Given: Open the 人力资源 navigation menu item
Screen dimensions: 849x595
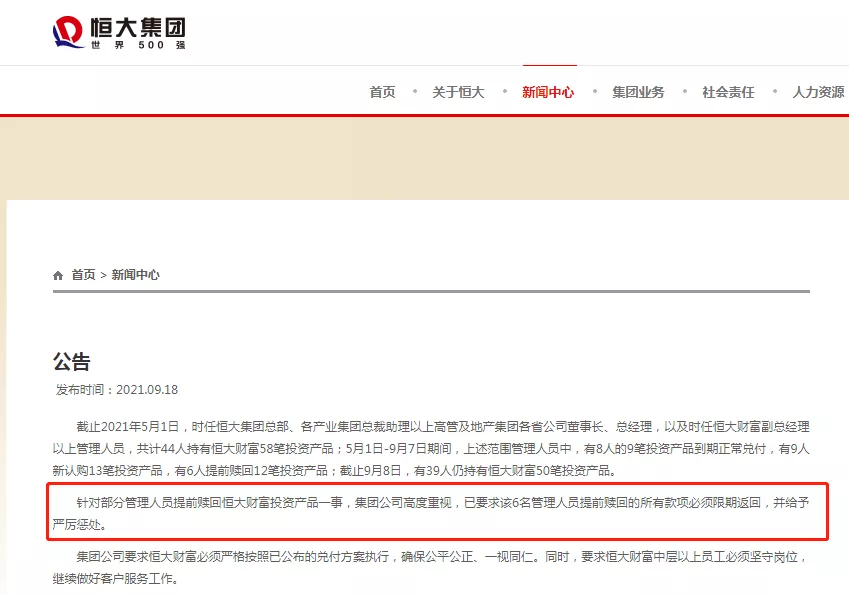Looking at the screenshot, I should point(819,92).
